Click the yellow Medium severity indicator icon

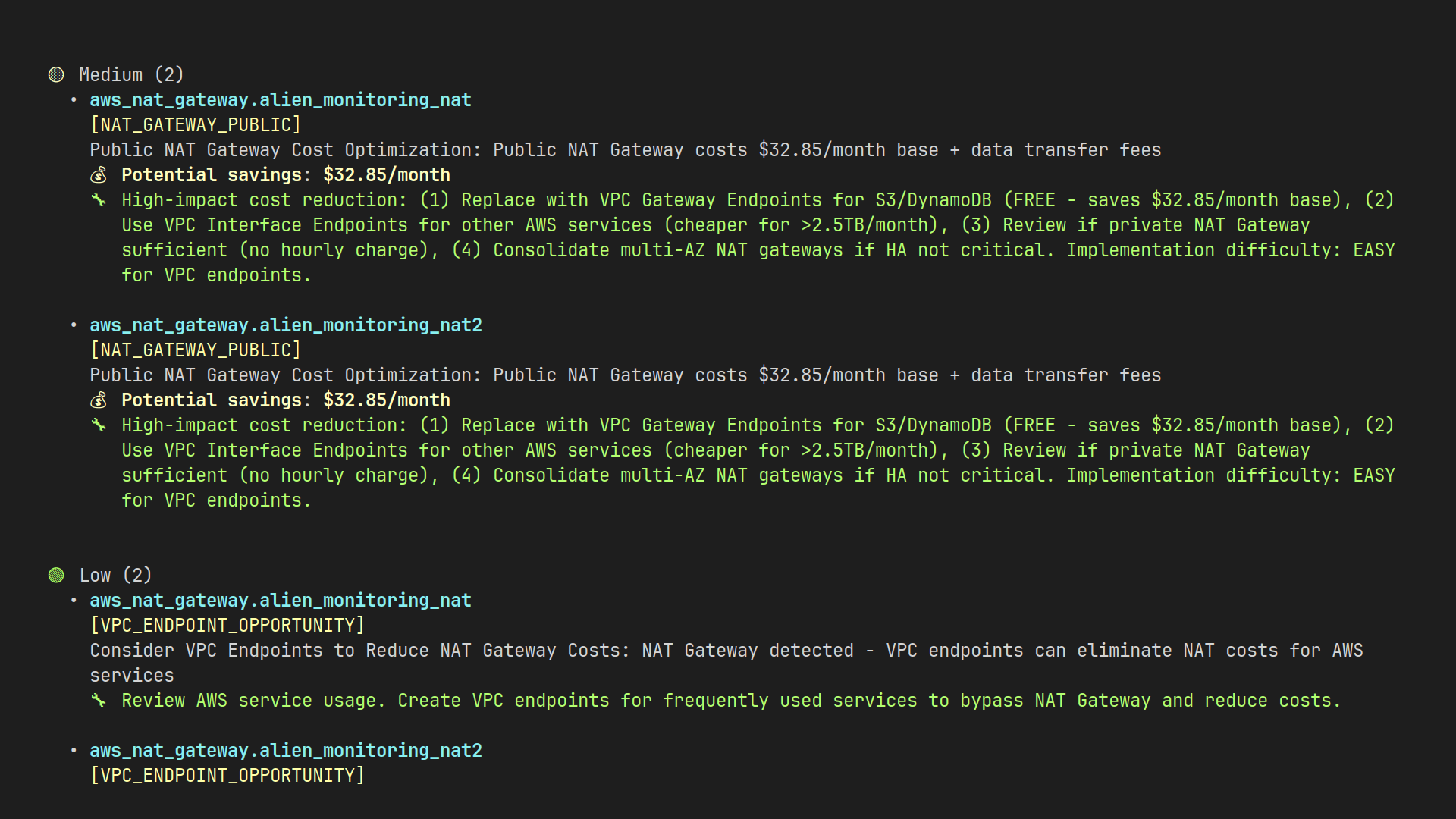[57, 74]
